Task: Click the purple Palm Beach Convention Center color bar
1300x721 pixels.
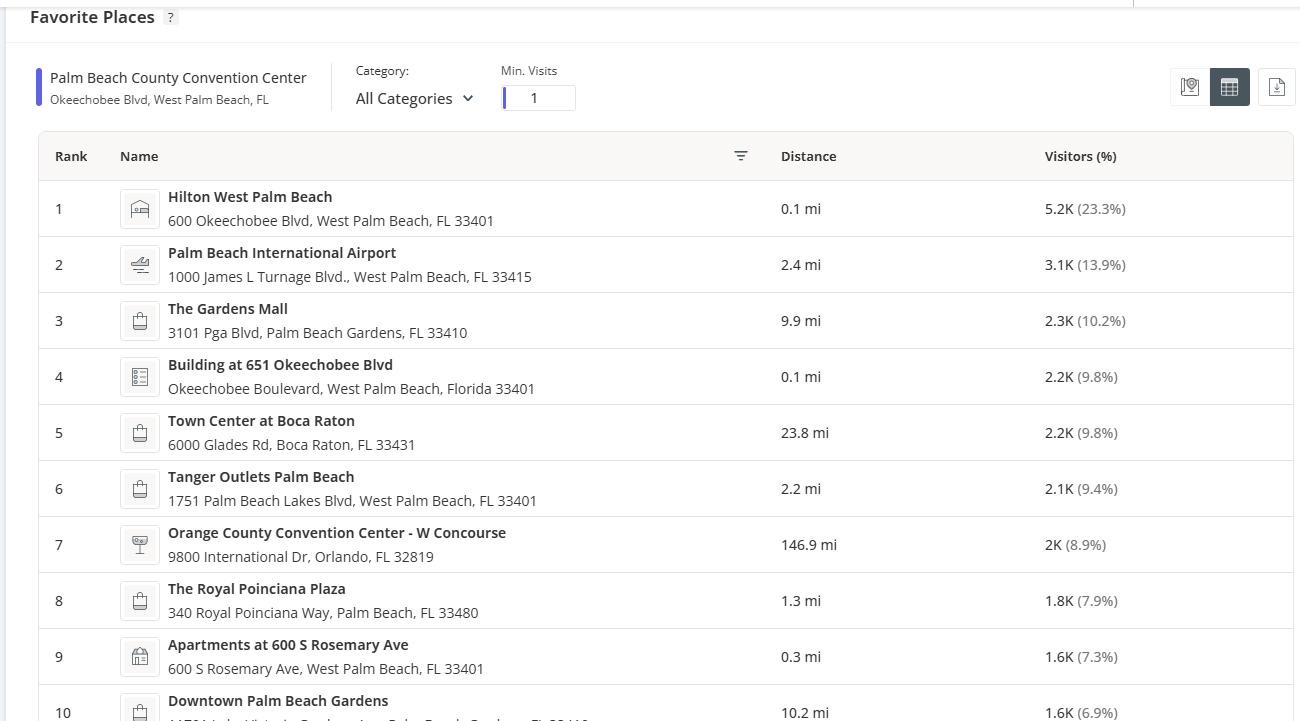Action: pos(39,87)
